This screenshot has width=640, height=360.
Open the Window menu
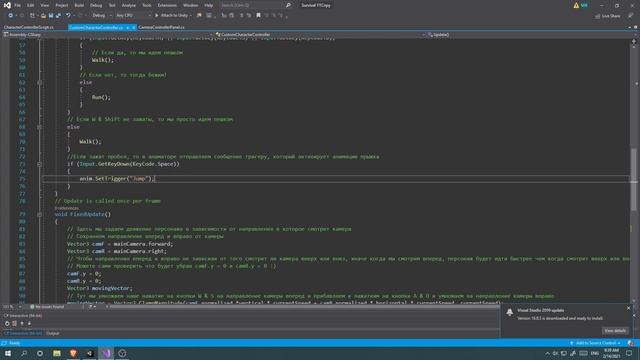click(190, 5)
